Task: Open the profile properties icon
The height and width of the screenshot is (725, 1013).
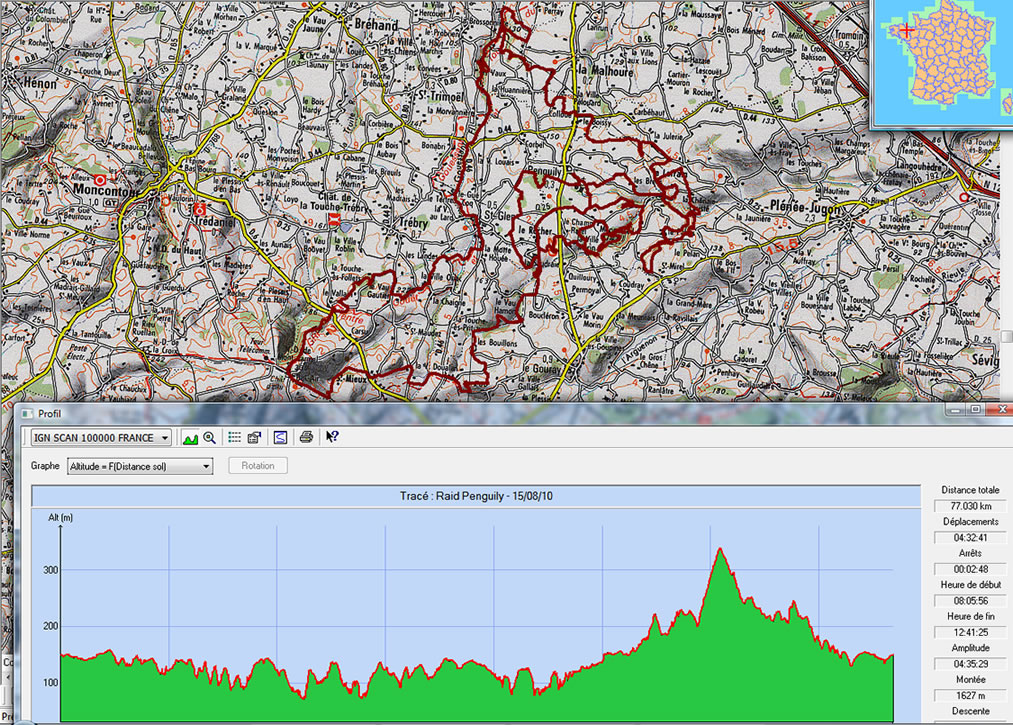Action: pyautogui.click(x=255, y=437)
